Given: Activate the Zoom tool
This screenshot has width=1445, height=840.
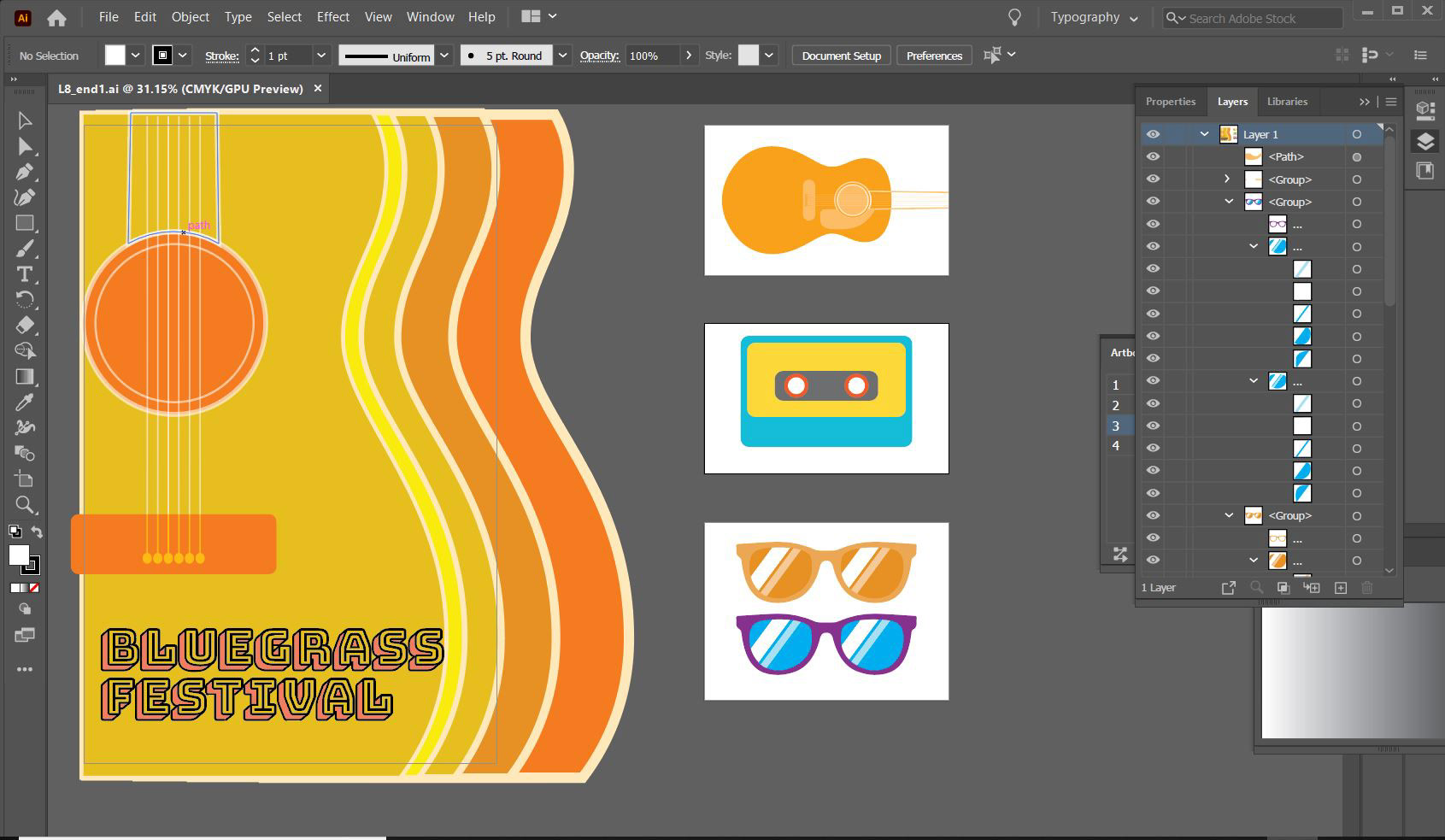Looking at the screenshot, I should click(x=25, y=504).
